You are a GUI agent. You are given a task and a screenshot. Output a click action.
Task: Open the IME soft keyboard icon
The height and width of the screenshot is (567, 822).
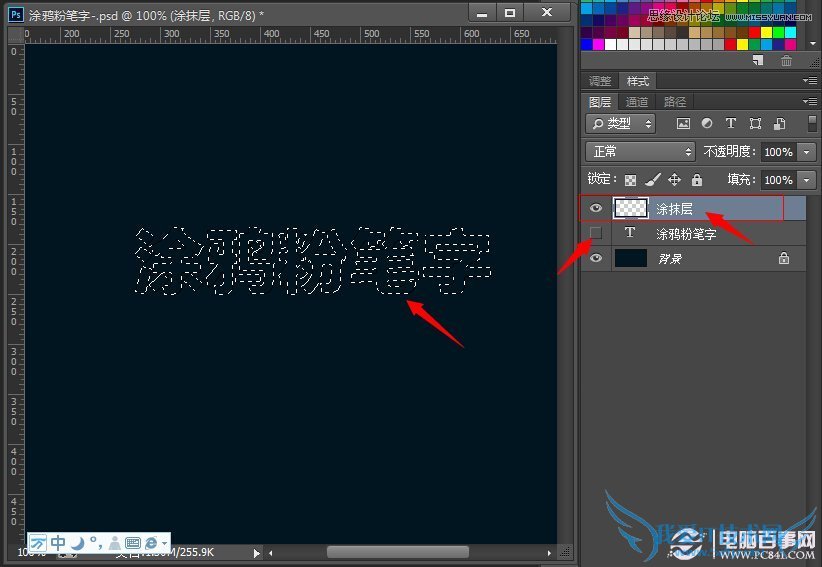coord(133,543)
